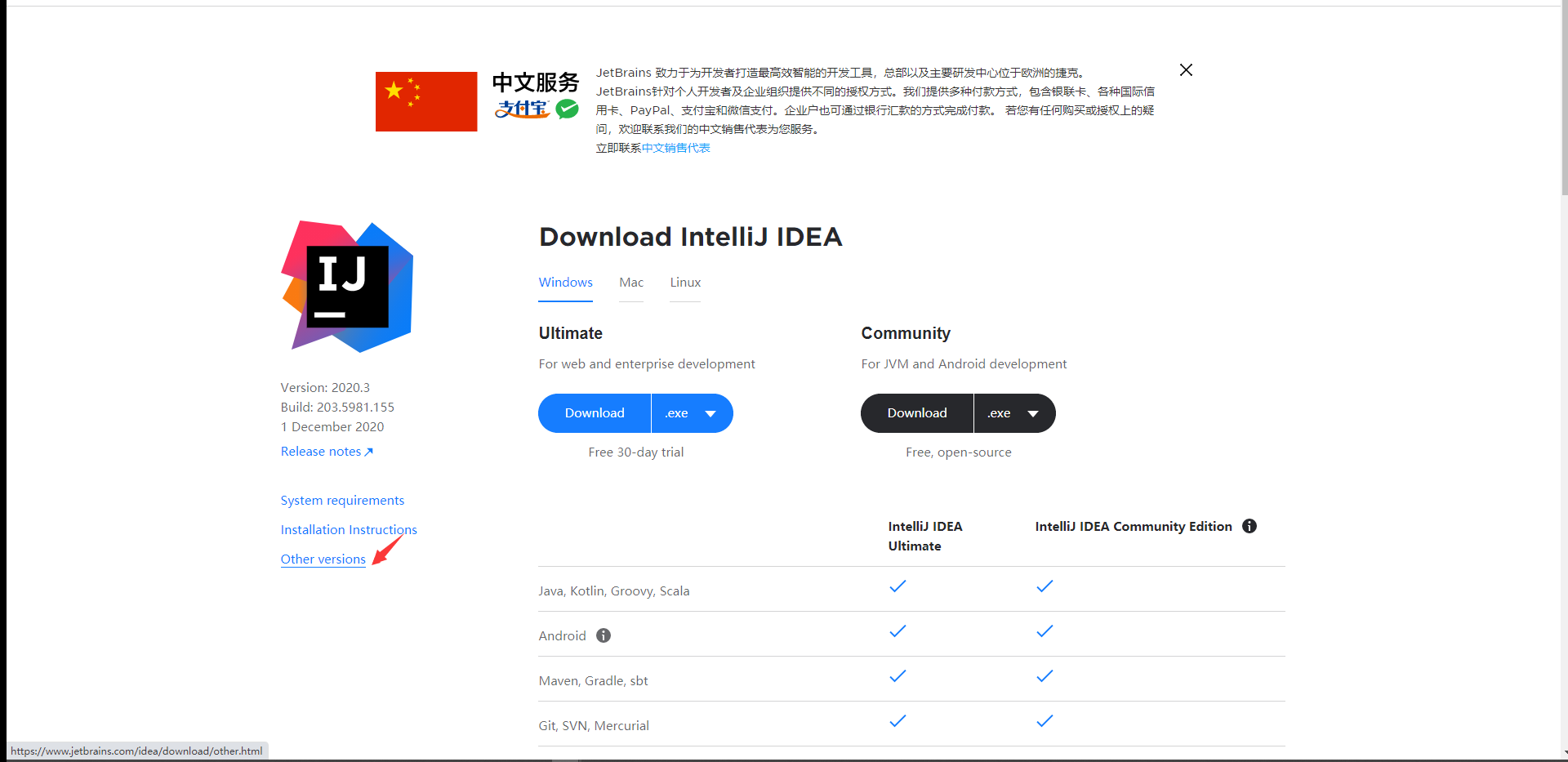1568x762 pixels.
Task: Click the 'Version: 2020.3' text
Action: point(325,388)
